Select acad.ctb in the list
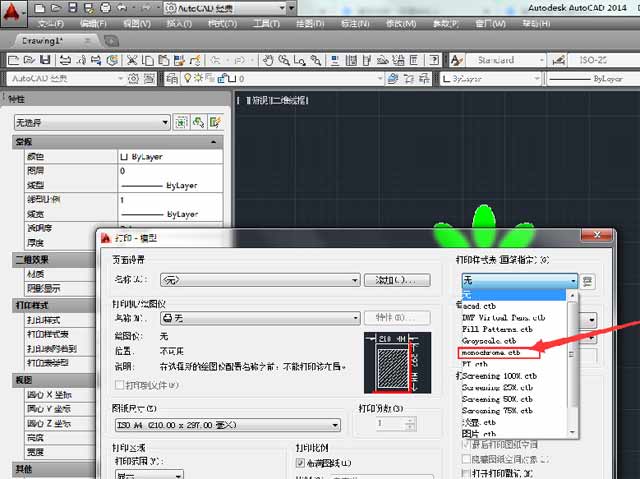 pyautogui.click(x=479, y=306)
